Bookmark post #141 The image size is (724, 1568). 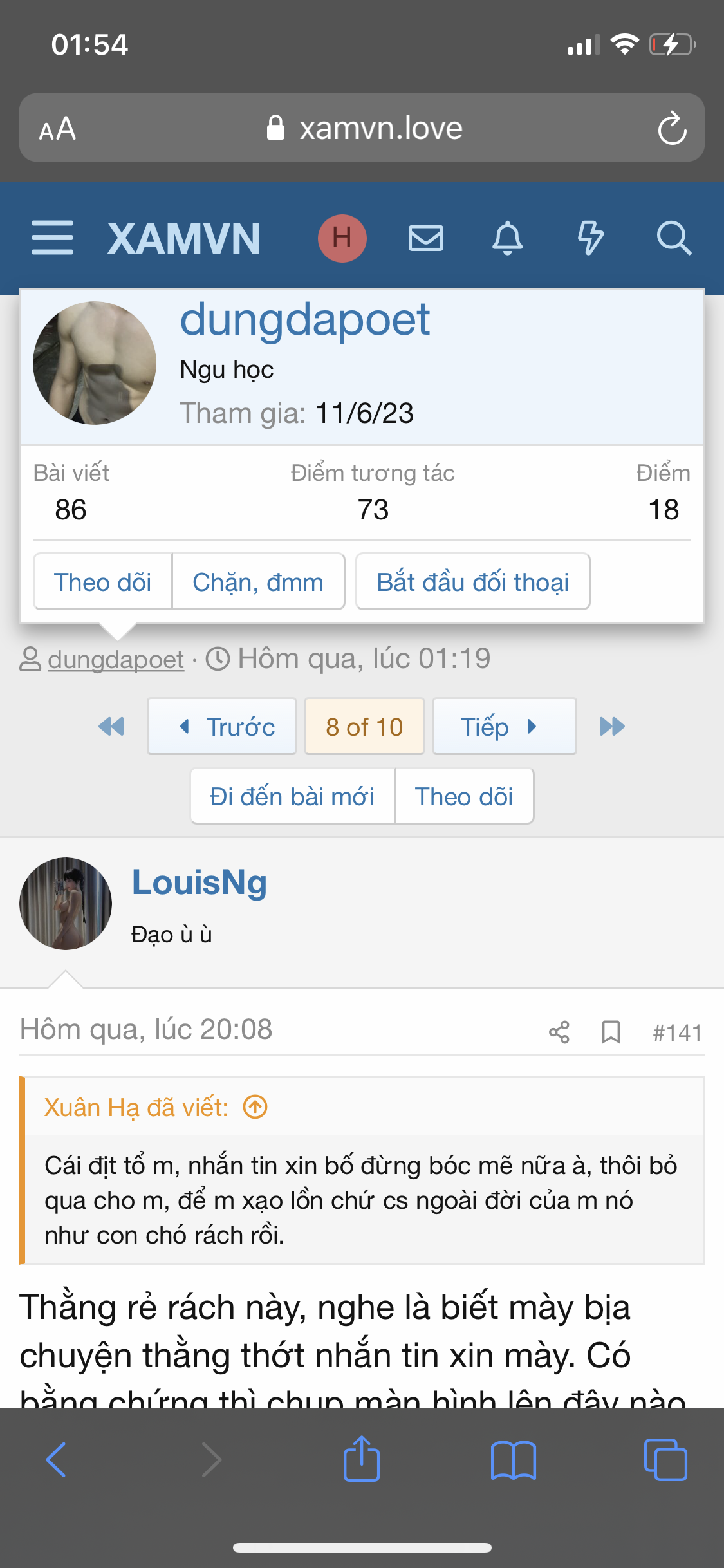pos(611,1032)
